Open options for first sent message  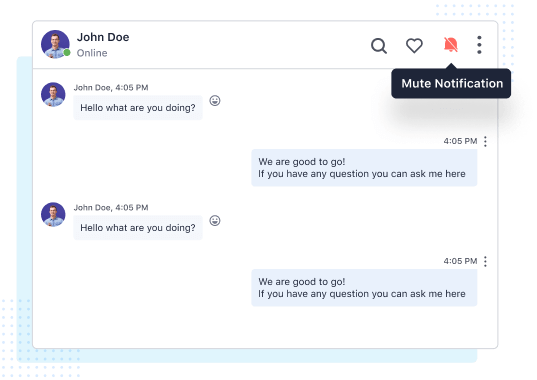tap(485, 141)
